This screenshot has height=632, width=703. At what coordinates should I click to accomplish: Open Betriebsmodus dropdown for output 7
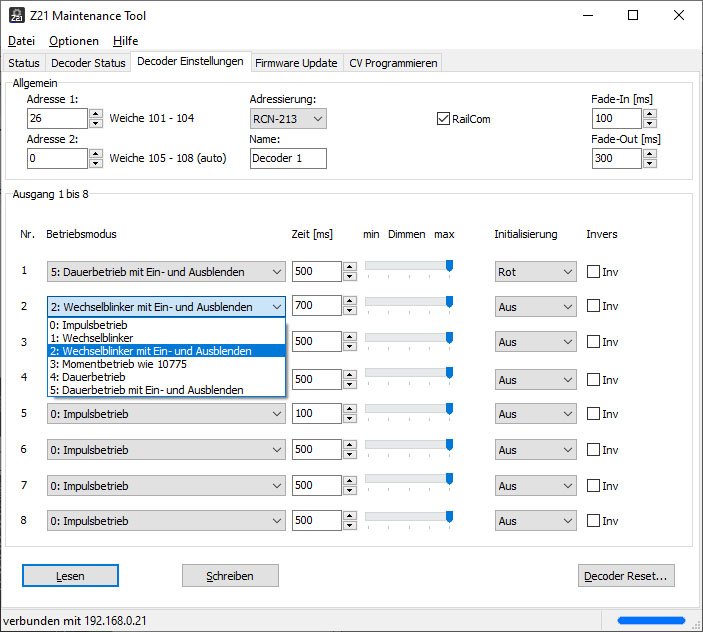tap(166, 485)
